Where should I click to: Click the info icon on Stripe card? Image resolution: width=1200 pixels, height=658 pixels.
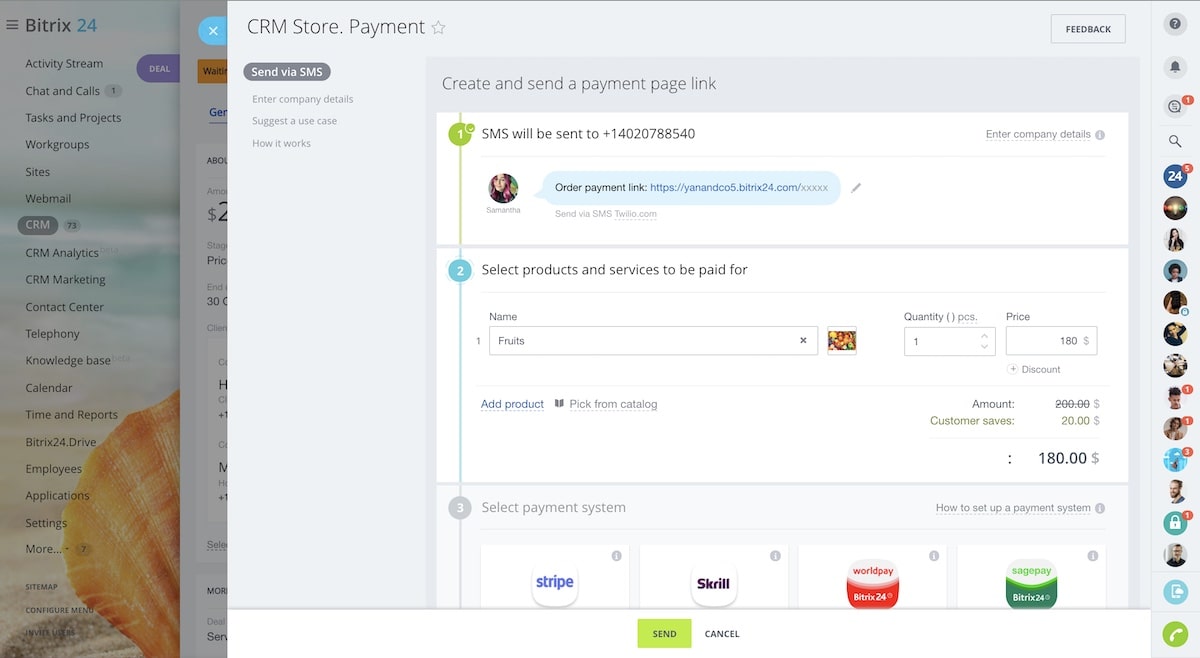coord(616,556)
